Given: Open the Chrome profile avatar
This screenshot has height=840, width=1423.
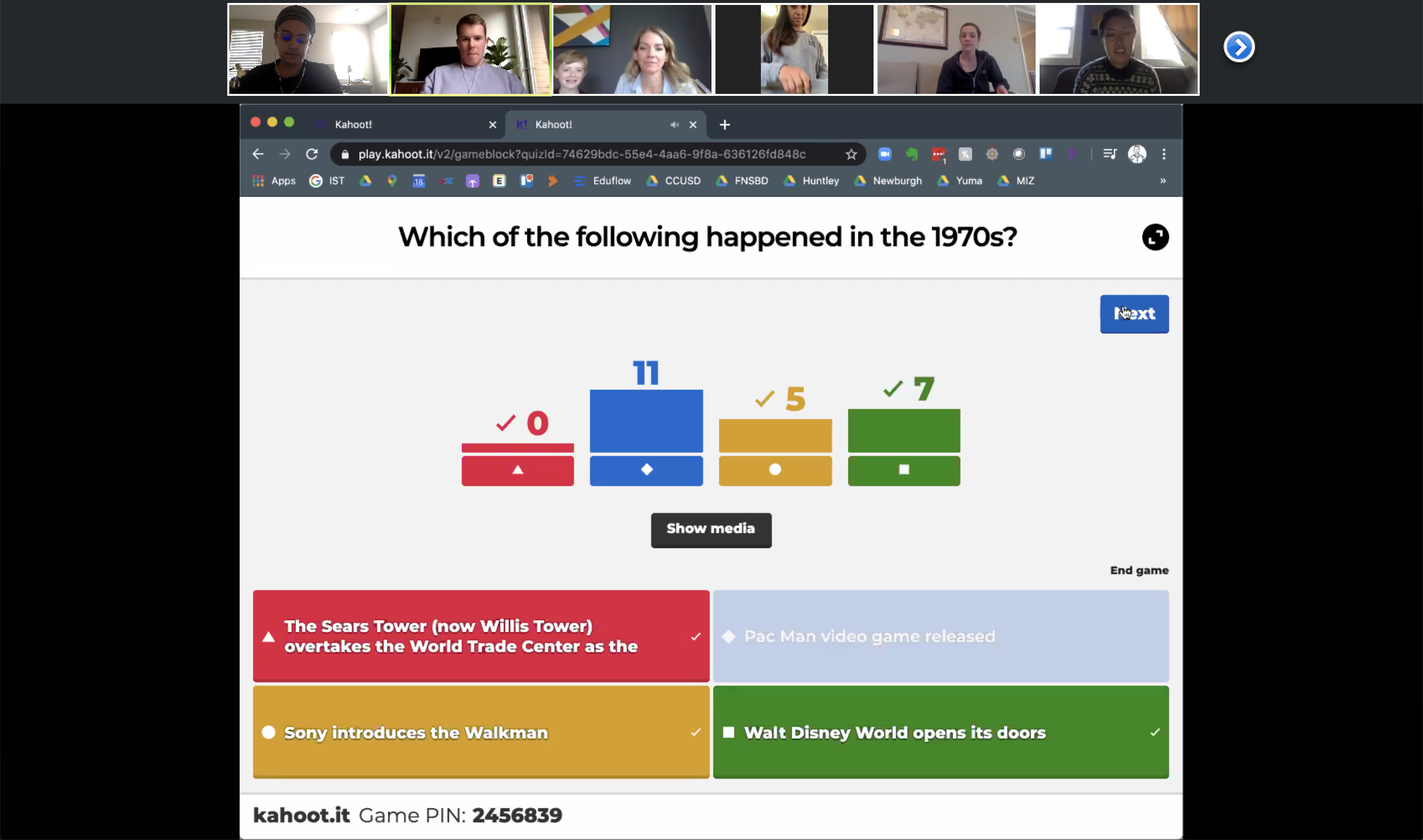Looking at the screenshot, I should pos(1137,154).
